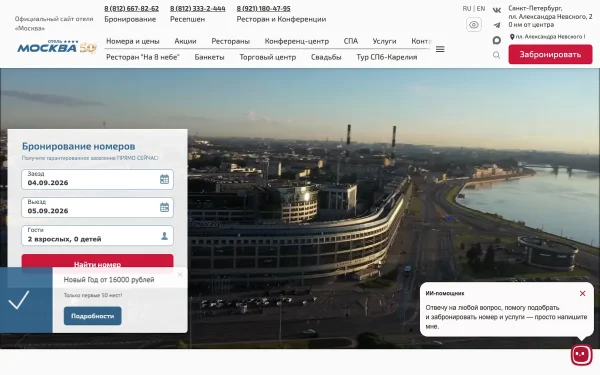Open Торговый центр menu item
Viewport: 600px width, 375px height.
[x=267, y=57]
